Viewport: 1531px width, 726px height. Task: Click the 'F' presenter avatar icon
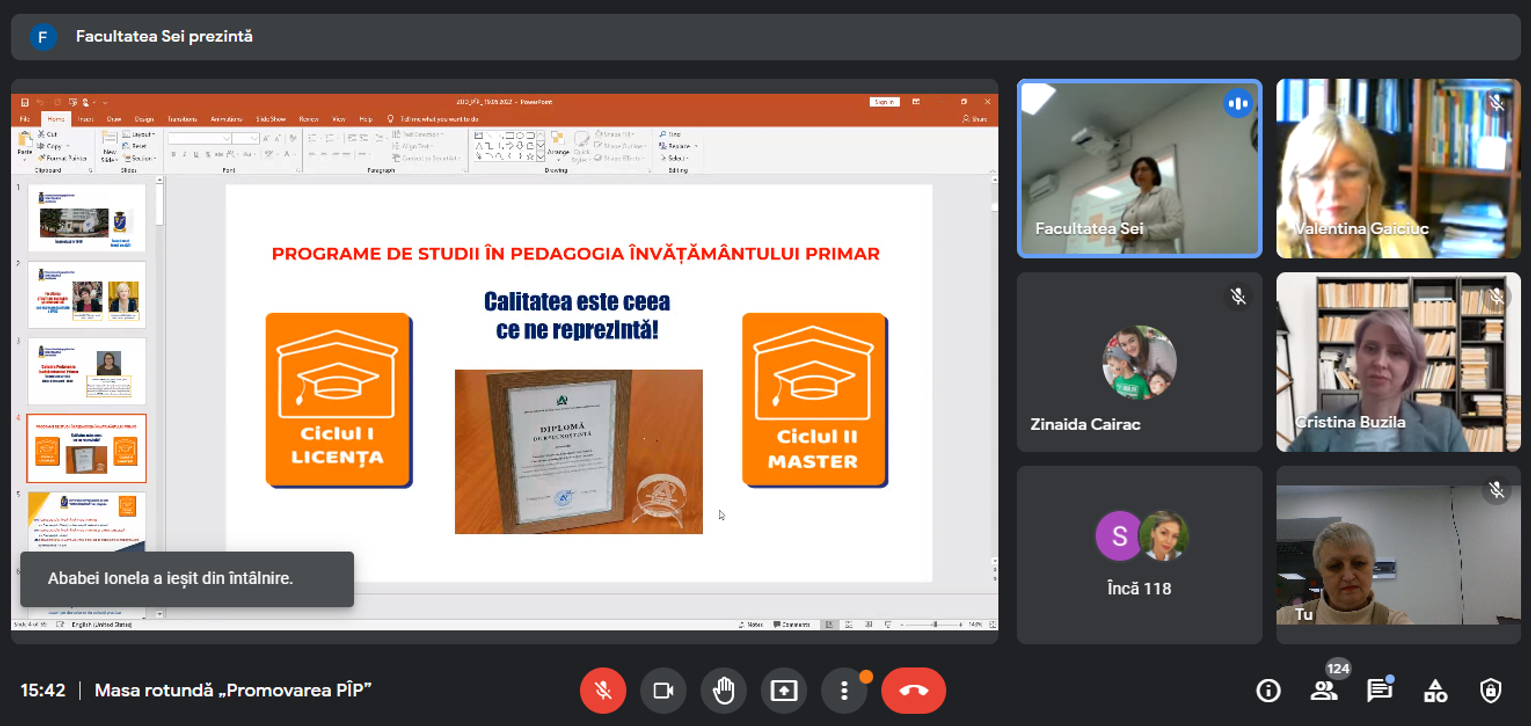42,37
